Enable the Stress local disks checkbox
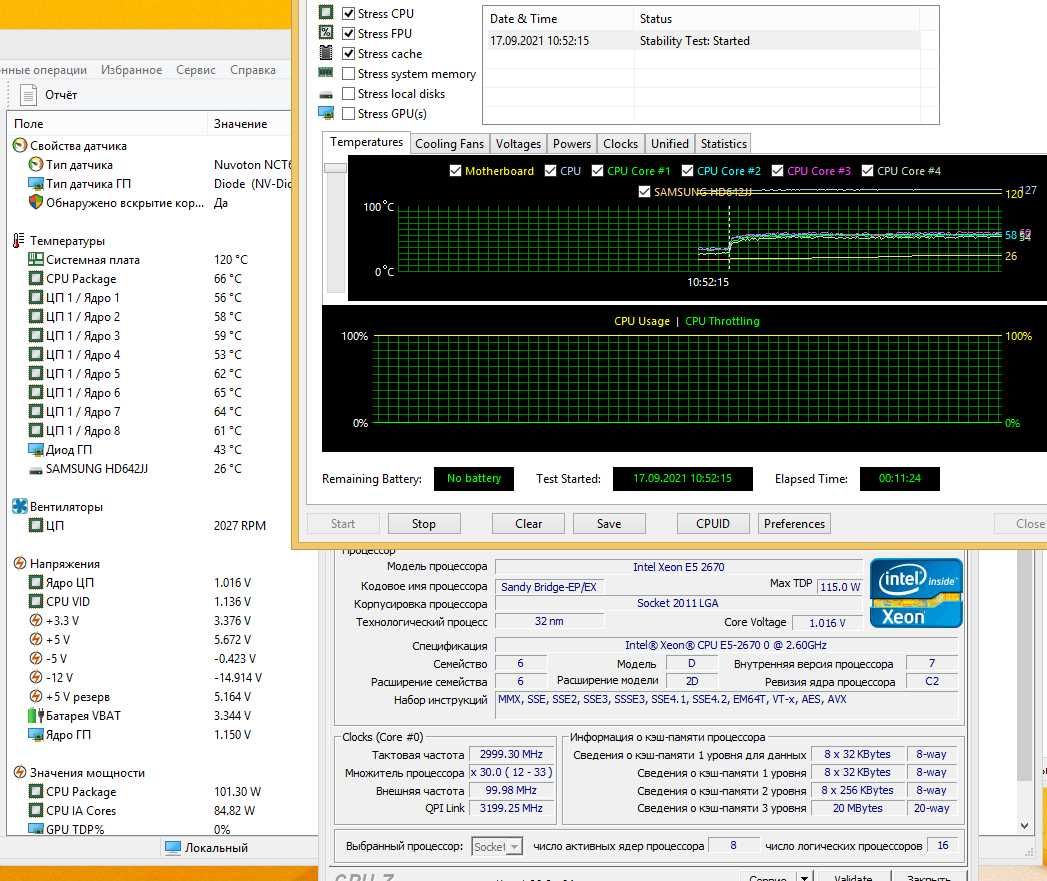The image size is (1047, 881). tap(348, 93)
